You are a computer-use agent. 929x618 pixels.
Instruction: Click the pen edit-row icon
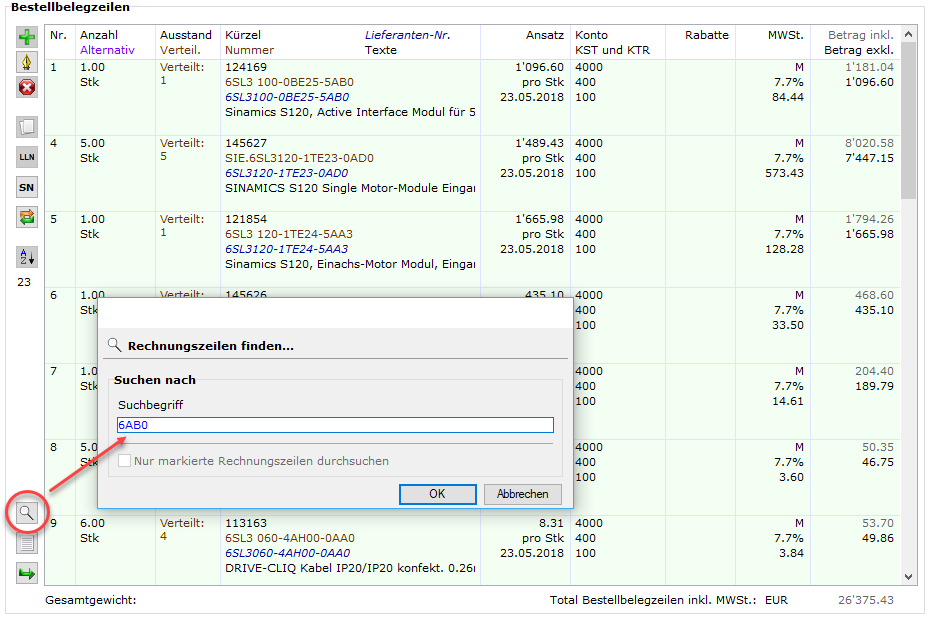coord(27,62)
